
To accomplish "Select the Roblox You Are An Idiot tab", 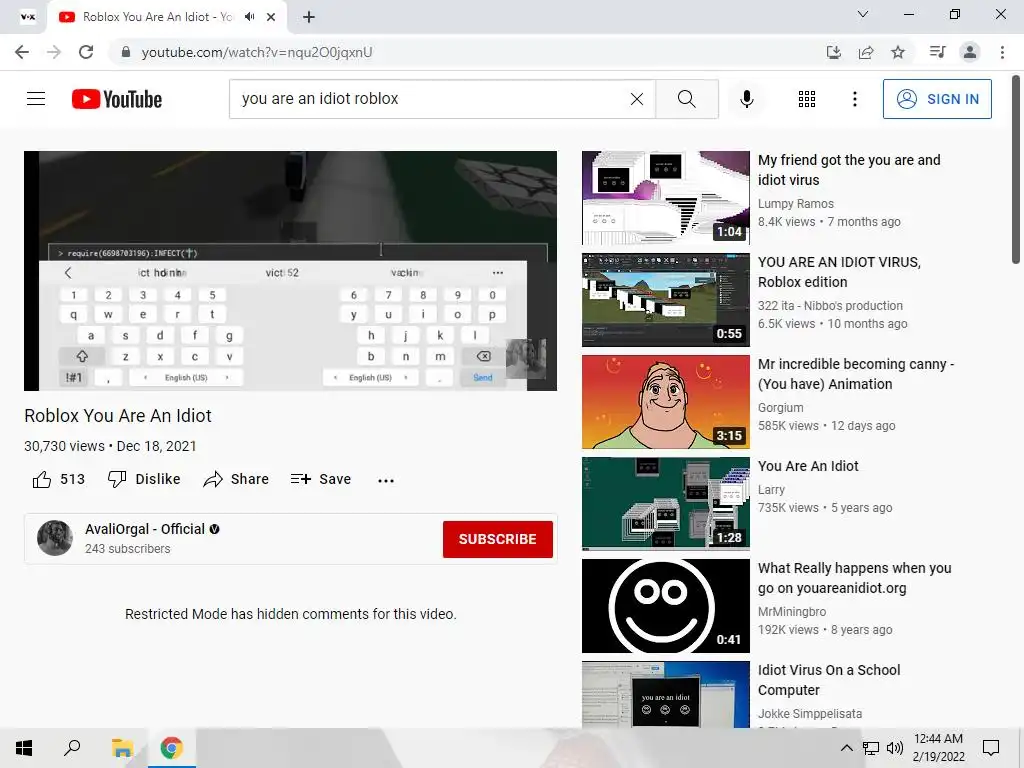I will [157, 17].
